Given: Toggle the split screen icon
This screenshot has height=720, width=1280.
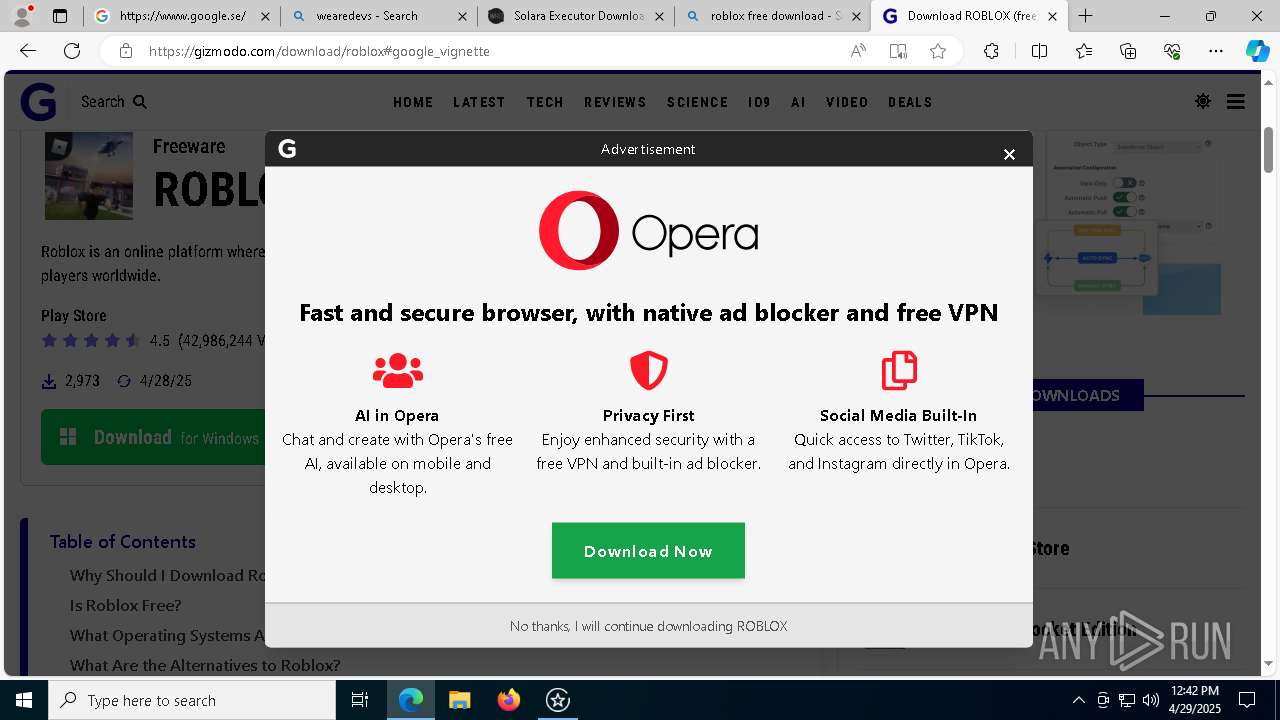Looking at the screenshot, I should click(1039, 51).
